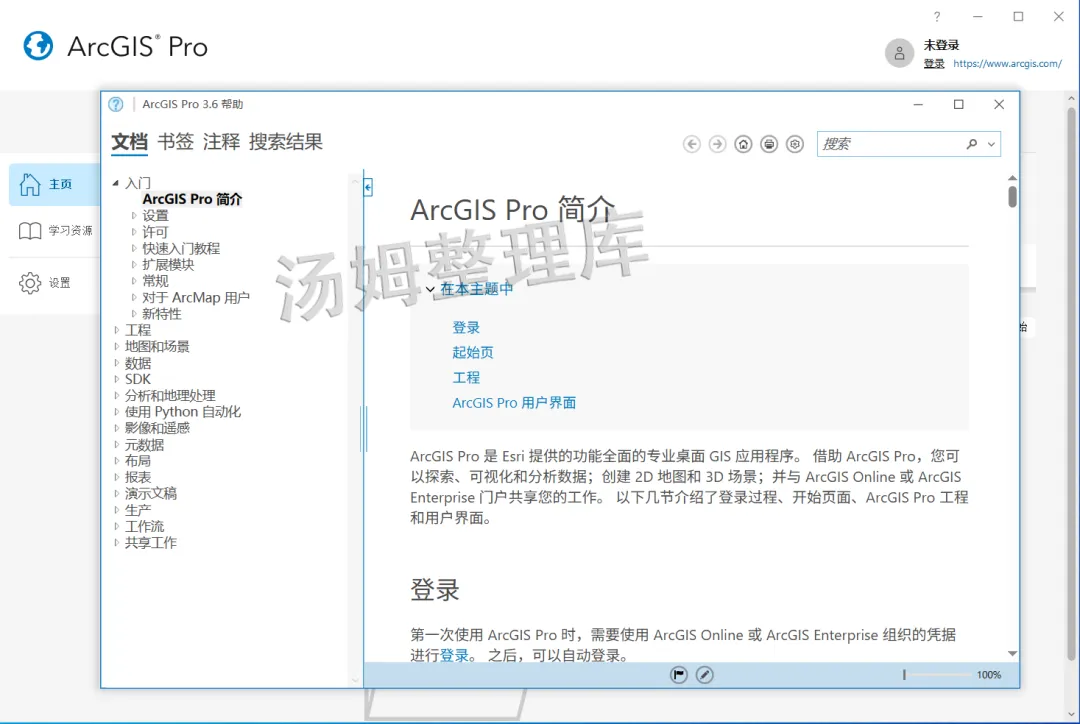
Task: Print the topic using the printer icon
Action: pos(769,144)
